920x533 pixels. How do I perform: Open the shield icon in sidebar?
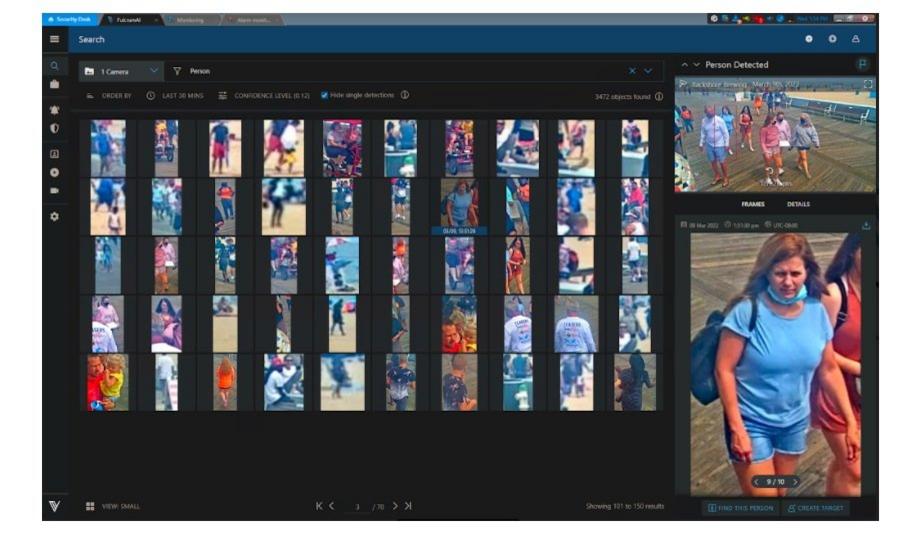click(55, 128)
